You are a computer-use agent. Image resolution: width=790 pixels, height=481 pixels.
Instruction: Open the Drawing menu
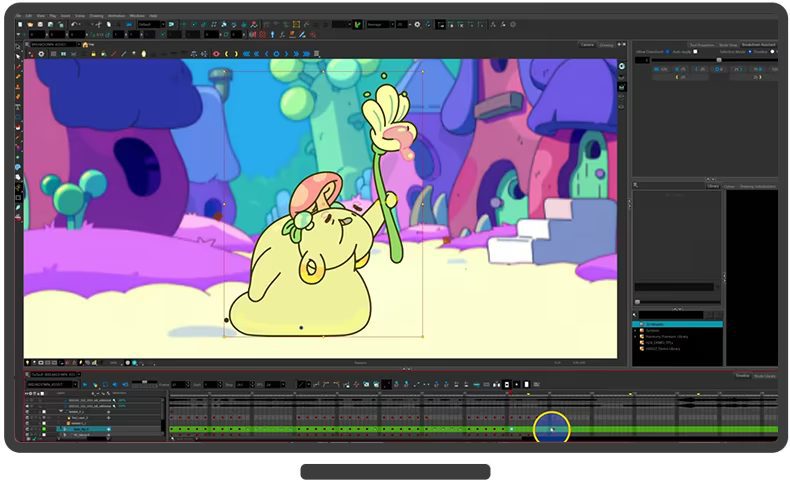click(97, 16)
